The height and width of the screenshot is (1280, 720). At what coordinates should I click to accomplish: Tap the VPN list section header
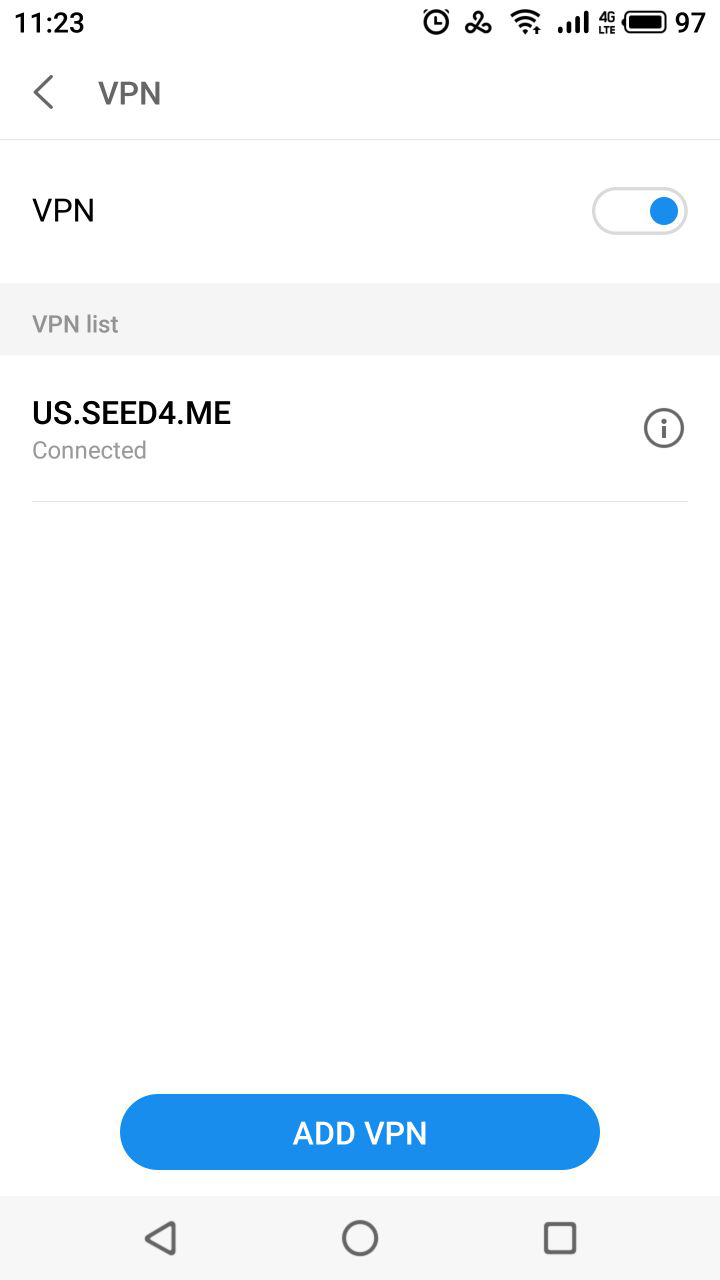click(x=75, y=324)
